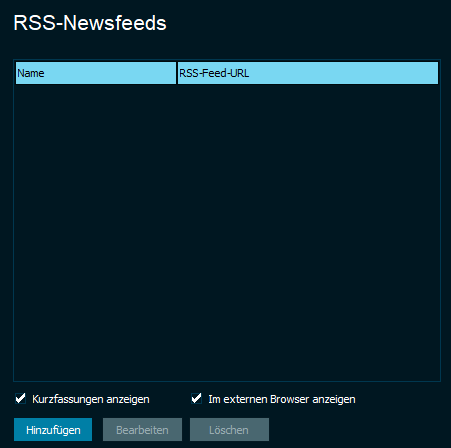Uncheck the Kurzfassungen anzeigen checkbox
The image size is (451, 448).
(21, 399)
